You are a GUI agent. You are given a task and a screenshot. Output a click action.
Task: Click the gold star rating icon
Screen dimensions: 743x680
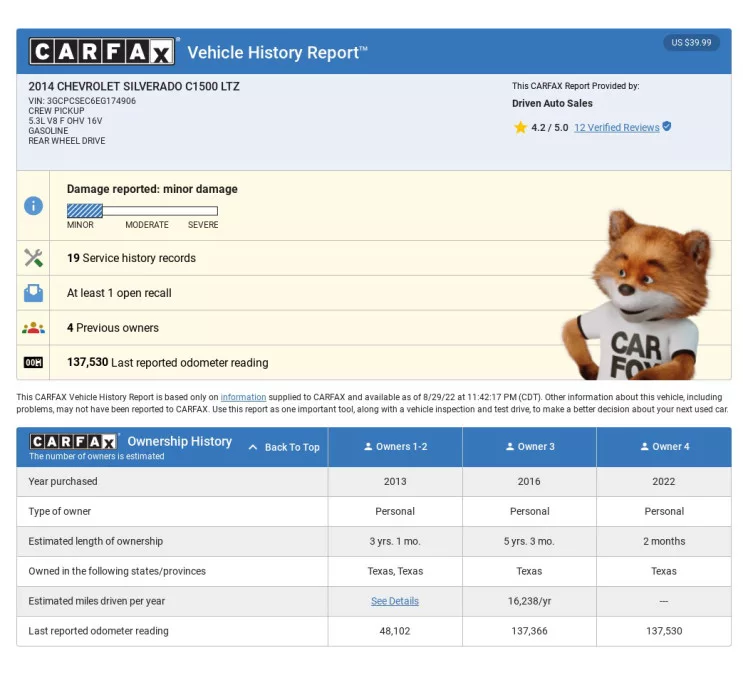click(x=520, y=127)
